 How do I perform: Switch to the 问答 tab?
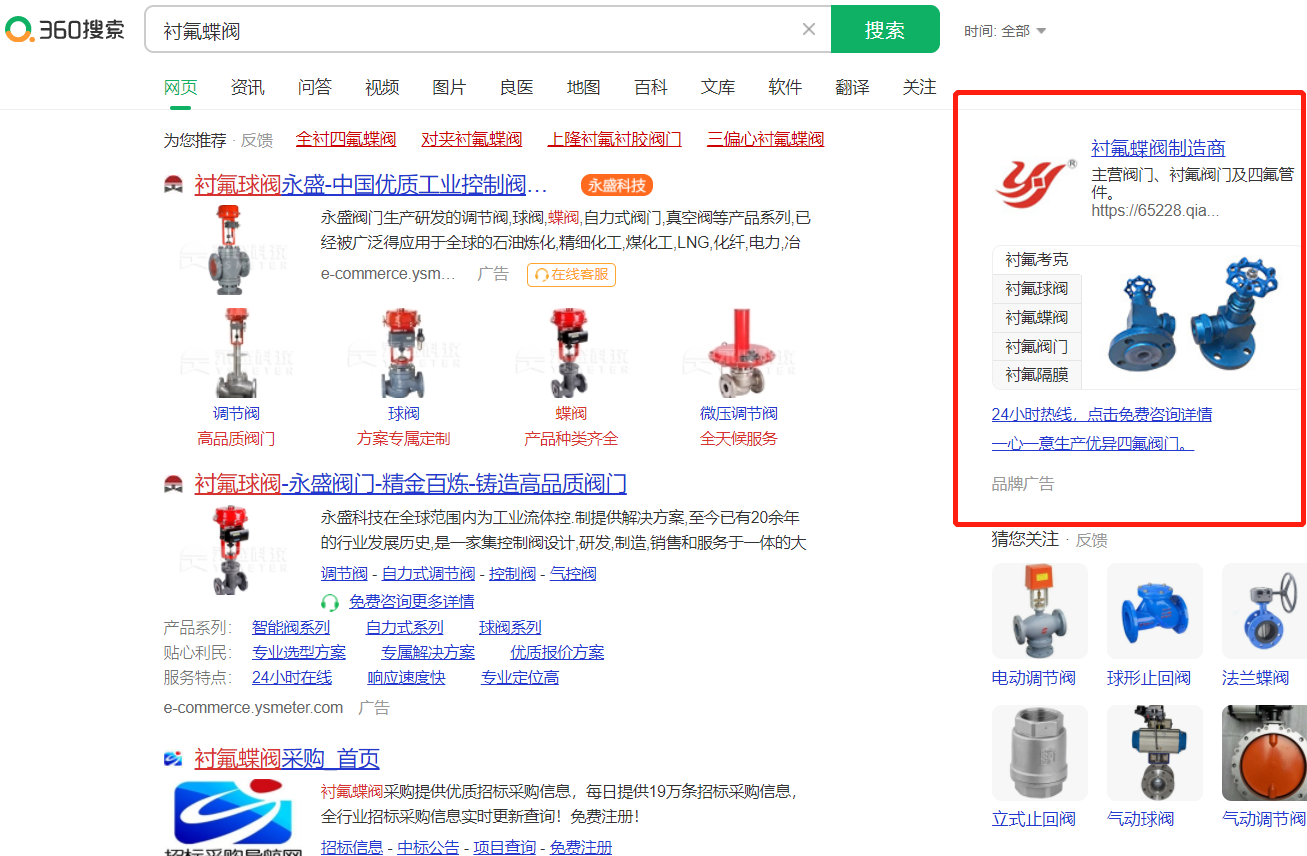click(315, 87)
